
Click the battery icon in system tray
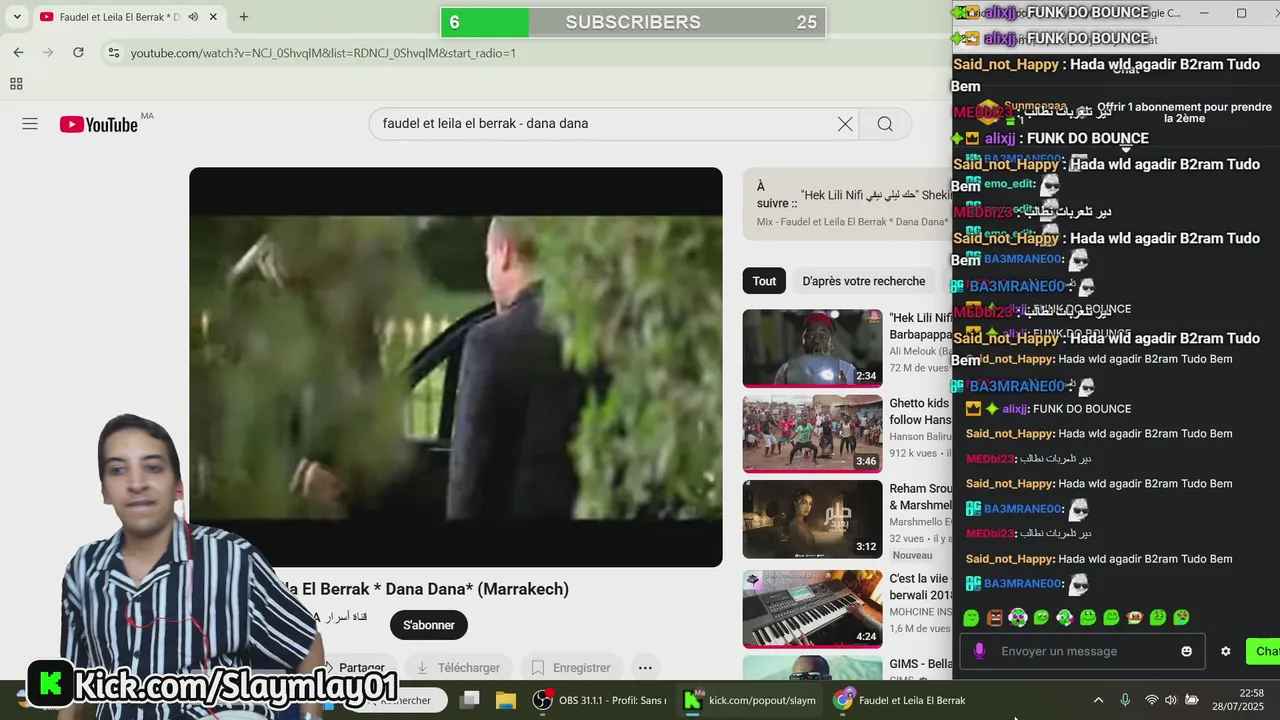[x=1192, y=700]
